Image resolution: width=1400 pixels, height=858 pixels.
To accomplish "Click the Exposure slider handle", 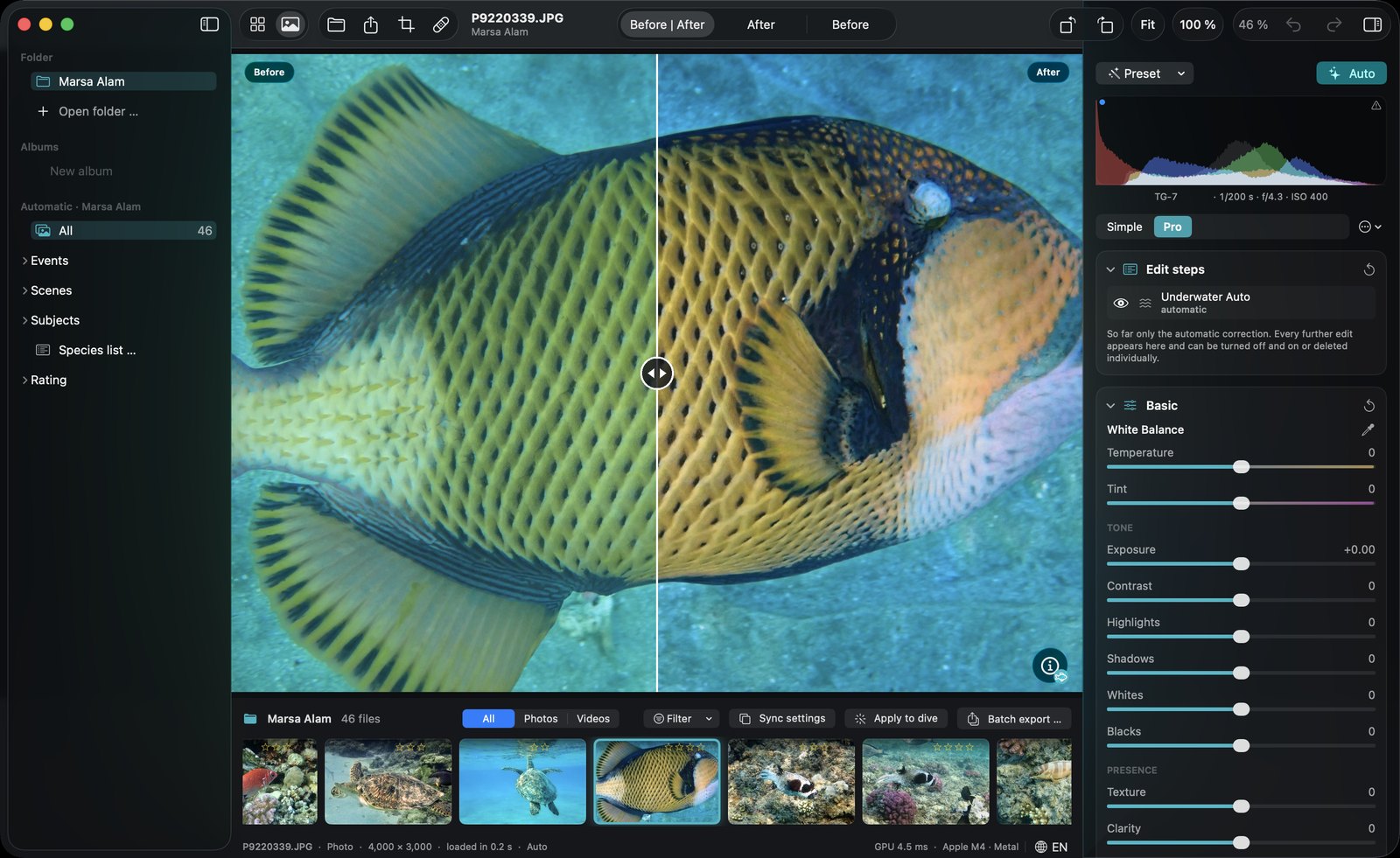I will tap(1241, 564).
